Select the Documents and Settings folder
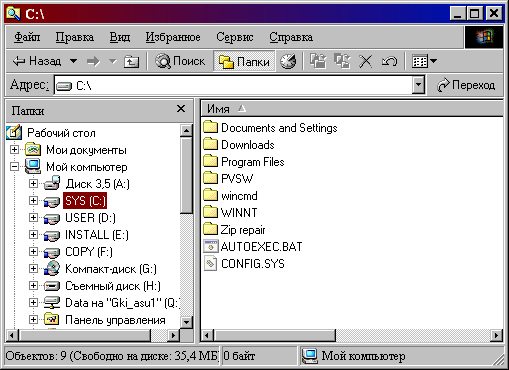Viewport: 509px width, 370px height. (x=270, y=128)
